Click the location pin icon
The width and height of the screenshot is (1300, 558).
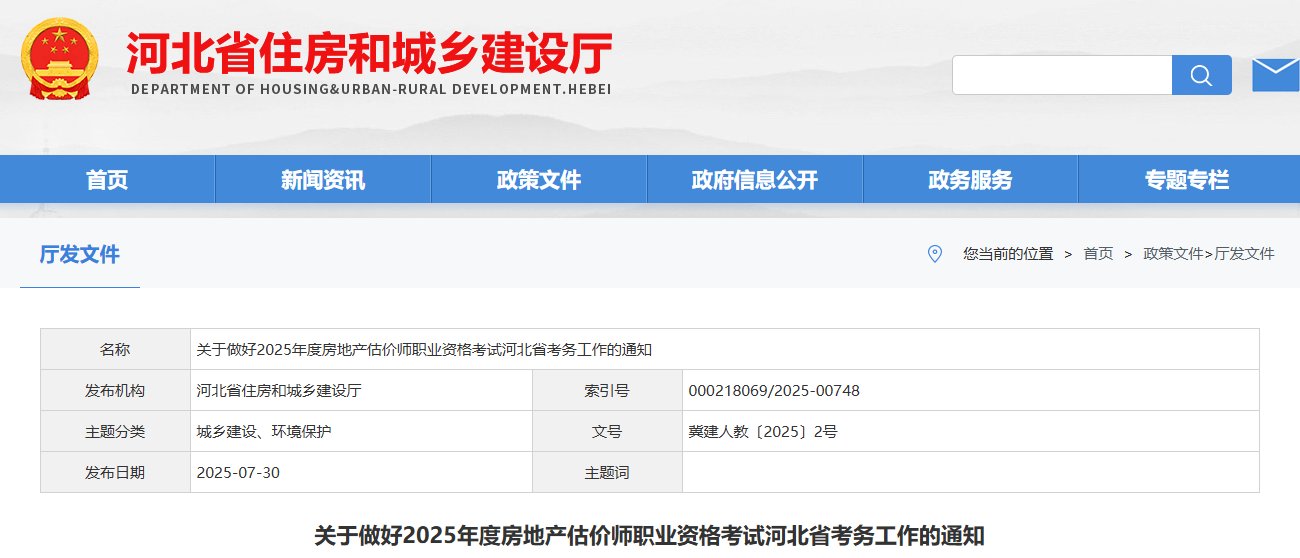click(935, 254)
